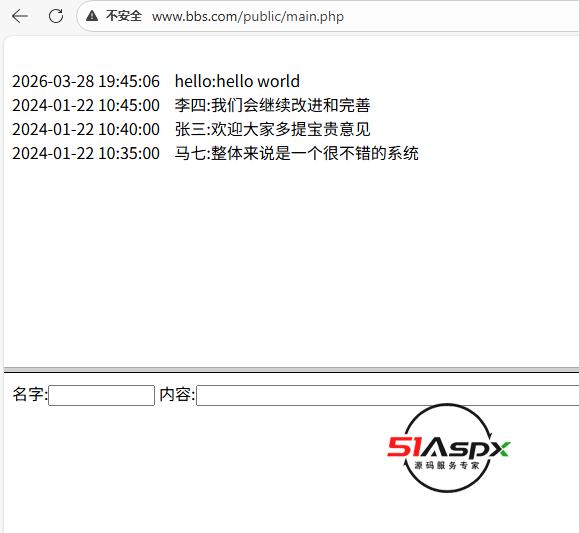
Task: Click the 2024-01-22 10:40:00 timestamp
Action: pyautogui.click(x=86, y=129)
